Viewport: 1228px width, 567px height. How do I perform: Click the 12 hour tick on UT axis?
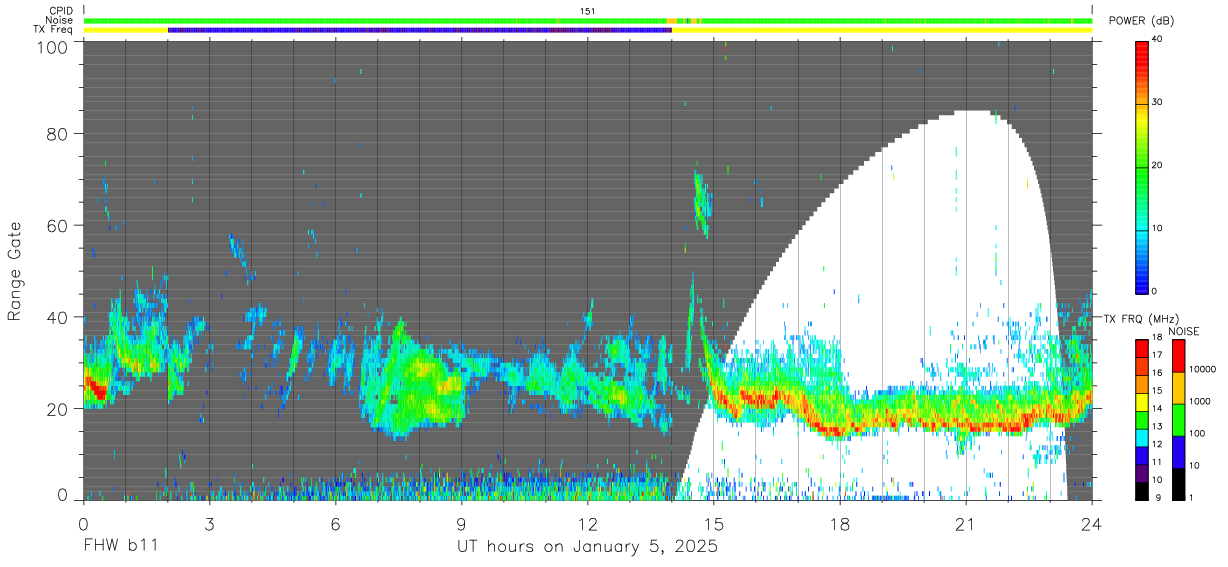tap(588, 523)
